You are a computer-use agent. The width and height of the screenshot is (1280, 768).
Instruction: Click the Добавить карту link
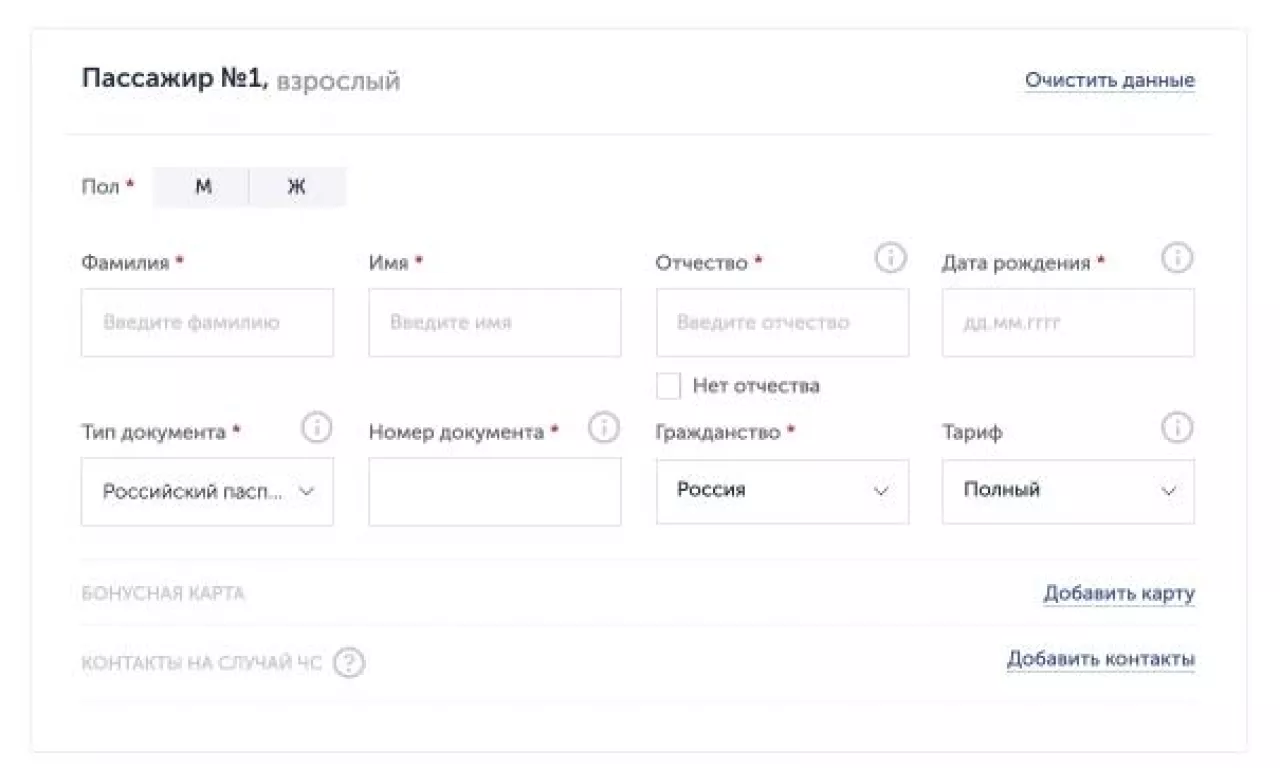[1118, 594]
